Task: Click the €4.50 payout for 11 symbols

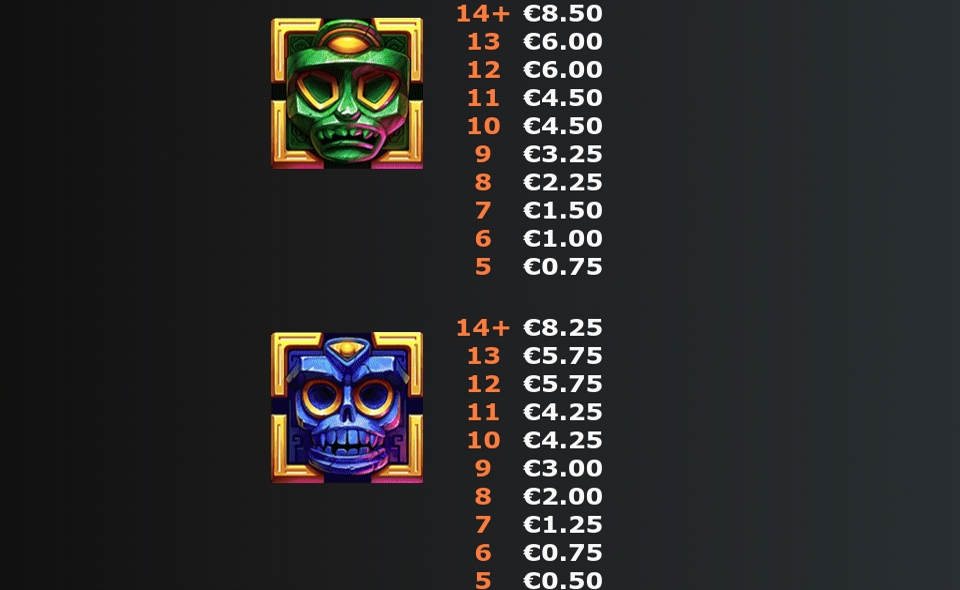Action: pyautogui.click(x=563, y=98)
